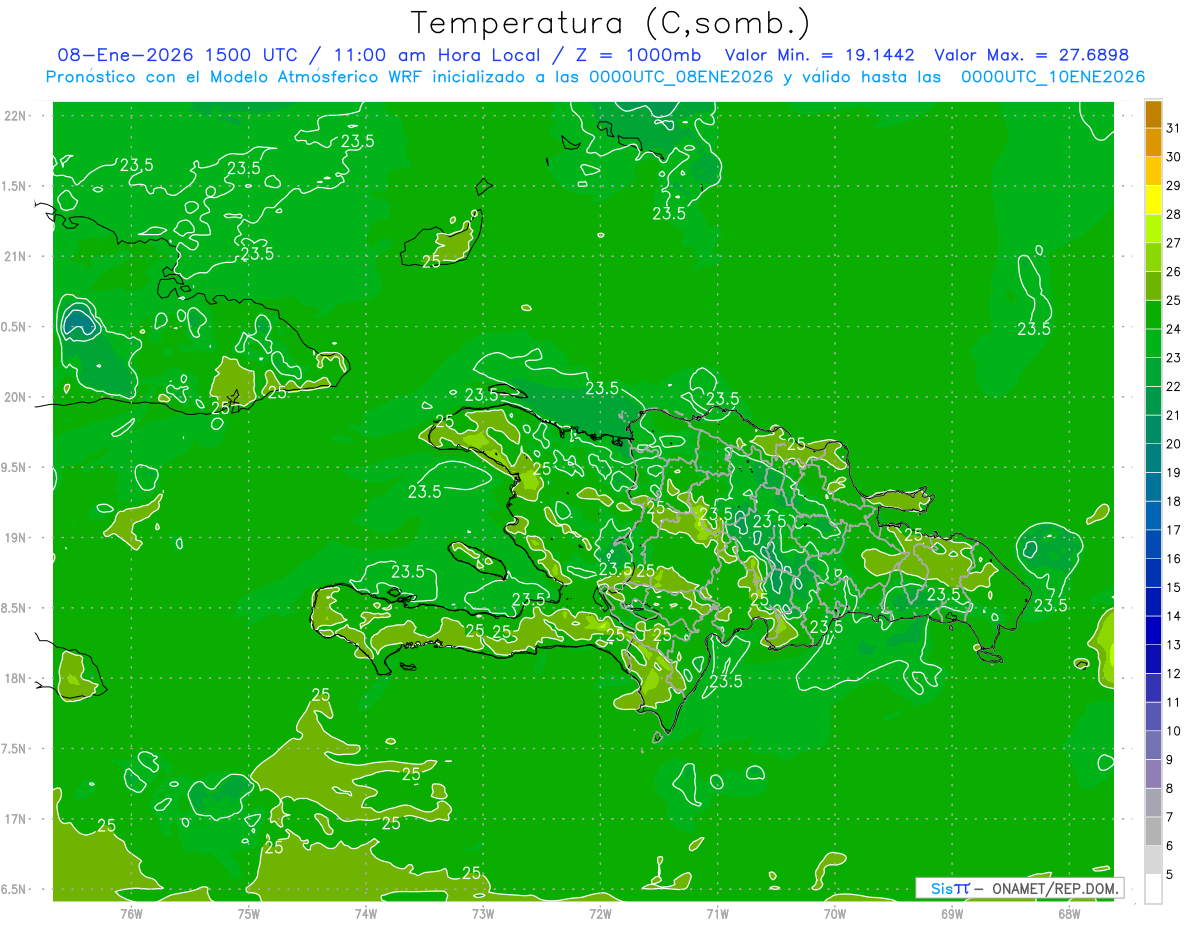The width and height of the screenshot is (1200, 927).
Task: Pick the teal swatch between 19 and 20
Action: click(1154, 459)
